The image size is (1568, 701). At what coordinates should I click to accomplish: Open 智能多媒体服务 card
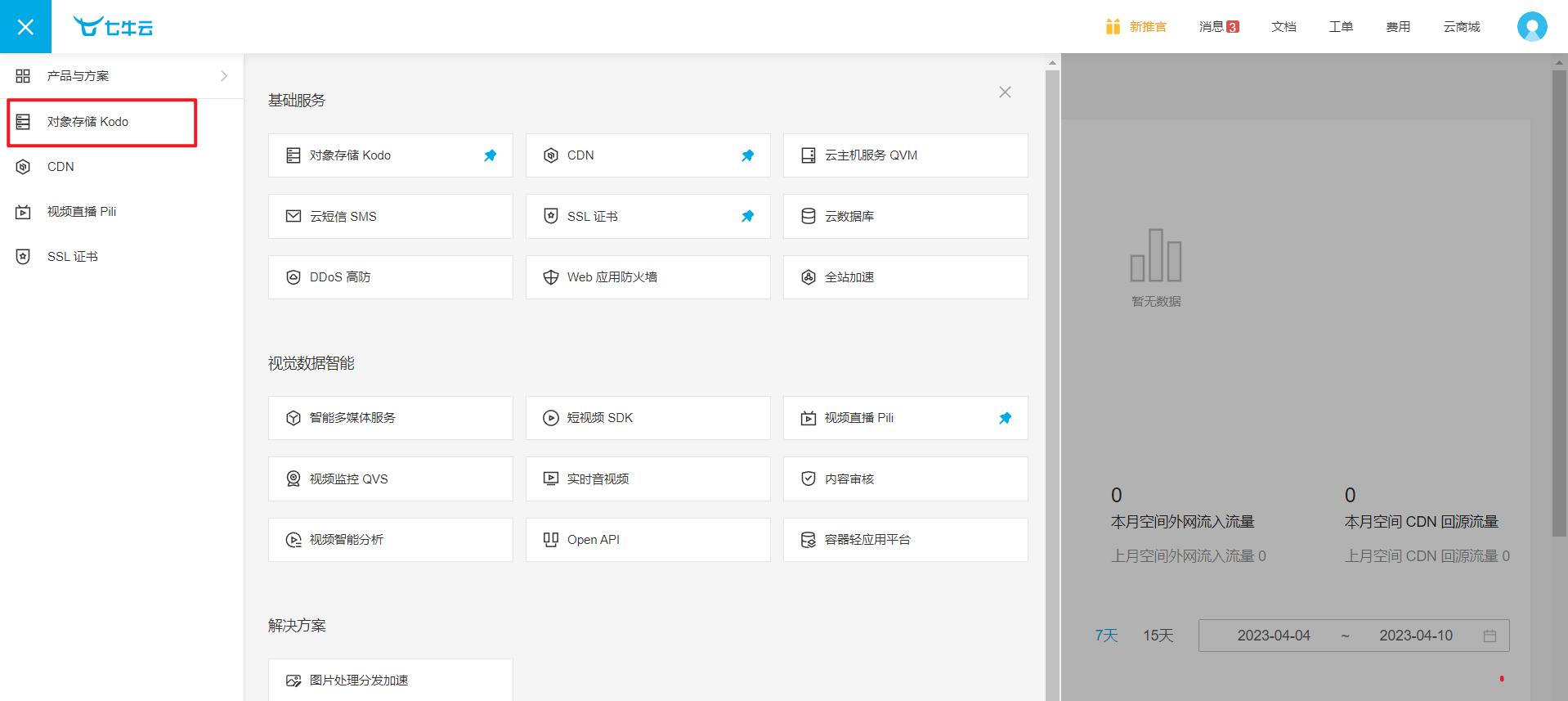[x=390, y=418]
